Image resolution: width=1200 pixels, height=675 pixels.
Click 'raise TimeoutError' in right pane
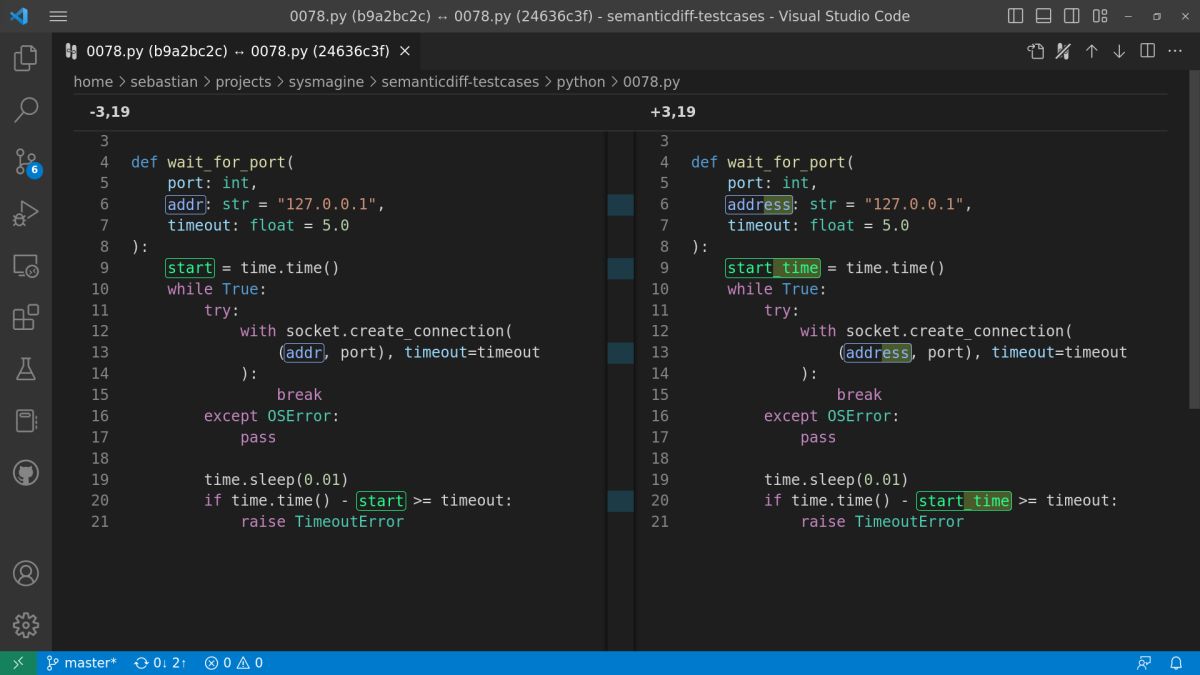coord(882,521)
